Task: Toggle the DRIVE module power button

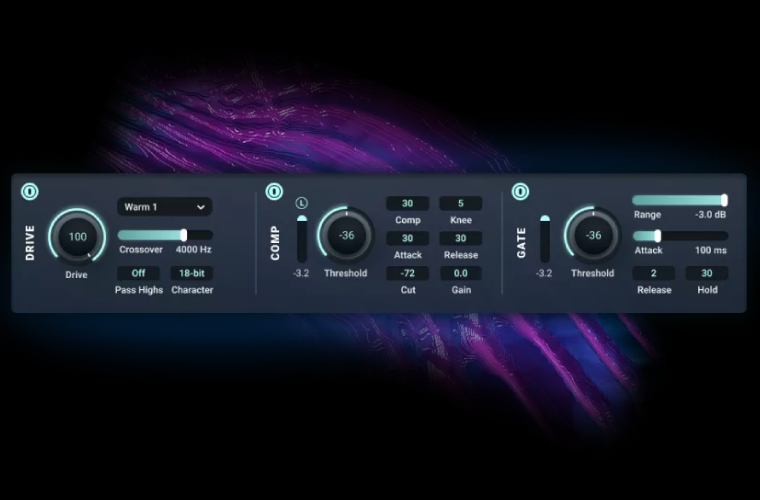Action: [x=30, y=191]
